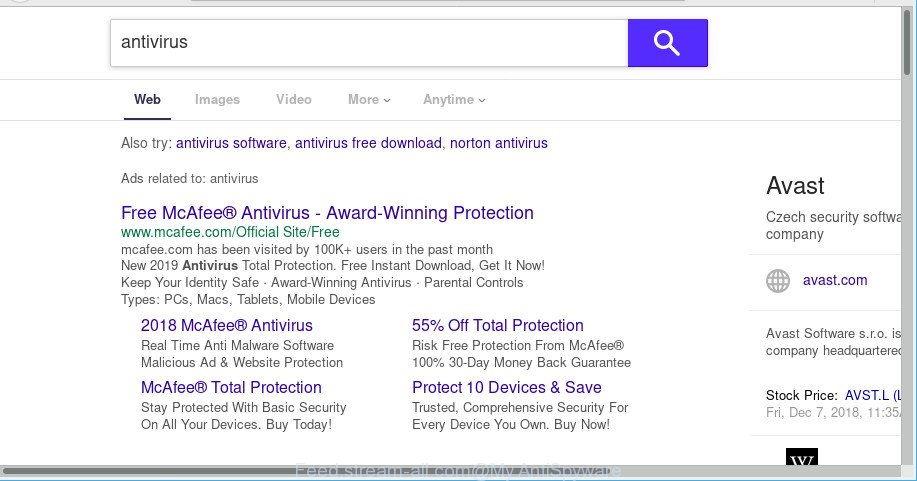Open 55% Off Total Protection sublink

(x=498, y=325)
